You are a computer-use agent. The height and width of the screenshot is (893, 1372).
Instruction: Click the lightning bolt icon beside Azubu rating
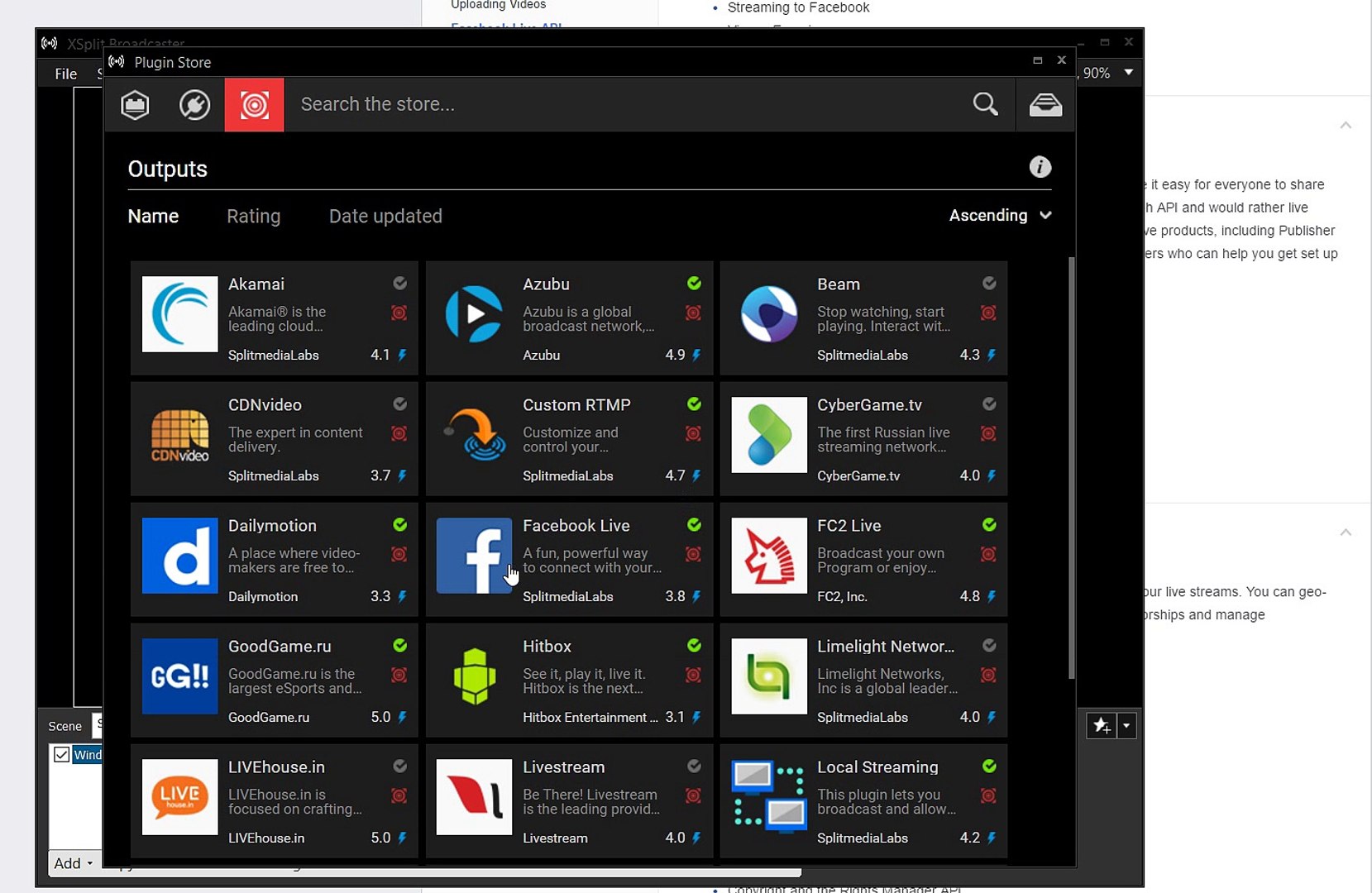[x=696, y=355]
